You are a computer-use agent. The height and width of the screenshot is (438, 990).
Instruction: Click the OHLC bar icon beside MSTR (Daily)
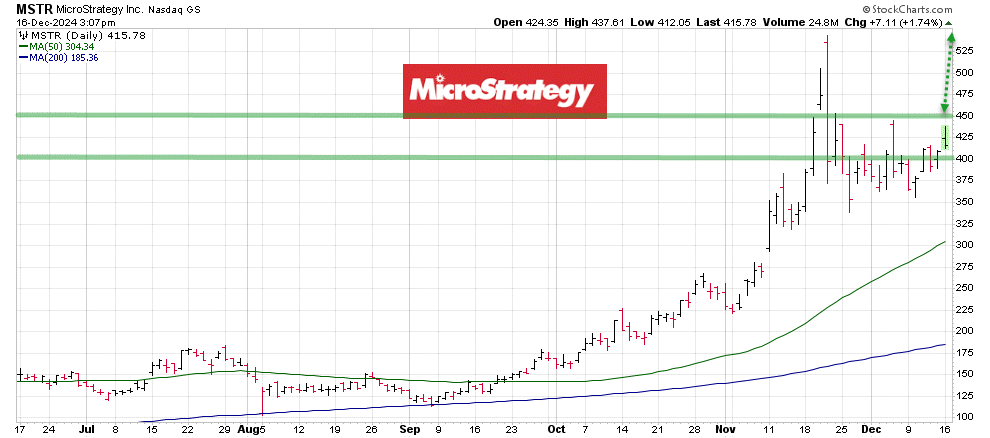point(23,35)
